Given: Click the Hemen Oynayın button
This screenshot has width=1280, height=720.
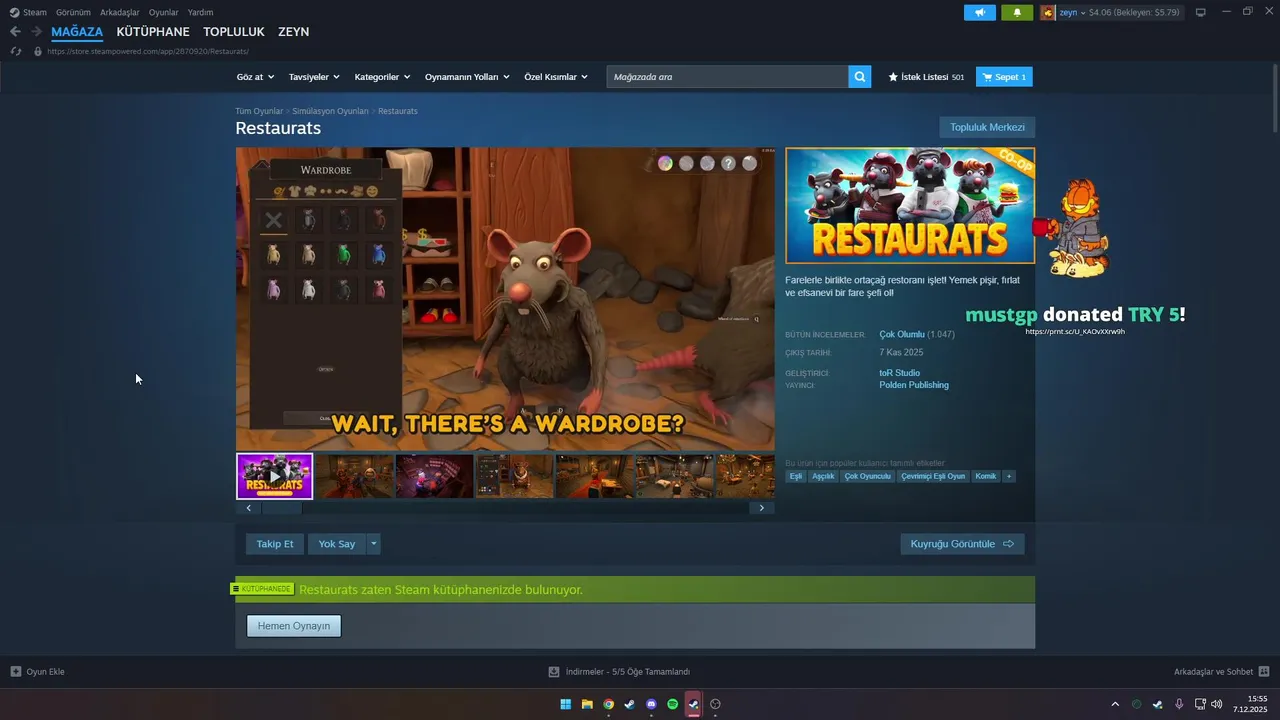Looking at the screenshot, I should (x=294, y=626).
